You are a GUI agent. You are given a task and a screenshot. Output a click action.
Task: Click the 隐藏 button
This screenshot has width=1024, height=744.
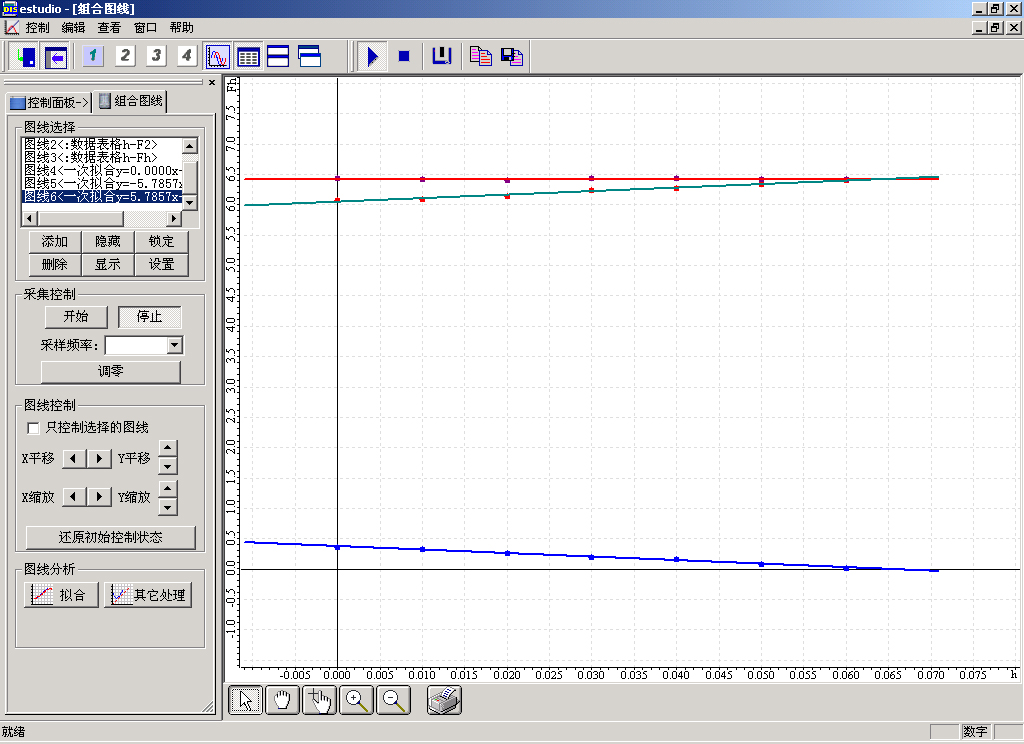point(108,241)
